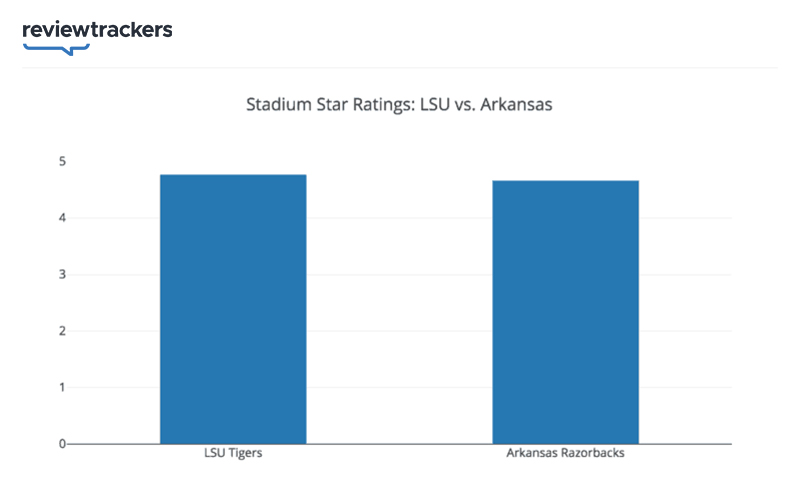Click the y-axis label 0
Screen dimensions: 800x501
tap(62, 444)
